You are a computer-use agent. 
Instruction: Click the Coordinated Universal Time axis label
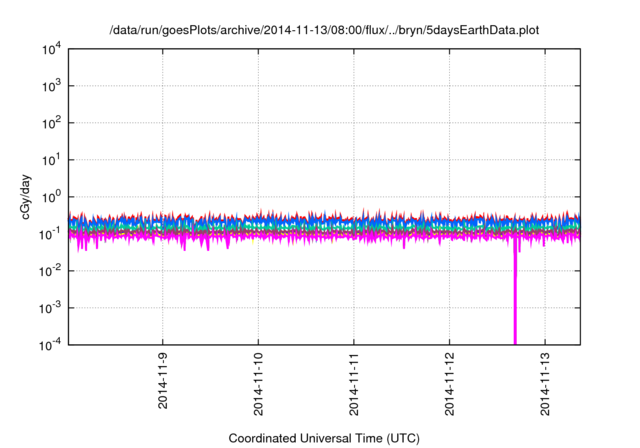point(324,438)
